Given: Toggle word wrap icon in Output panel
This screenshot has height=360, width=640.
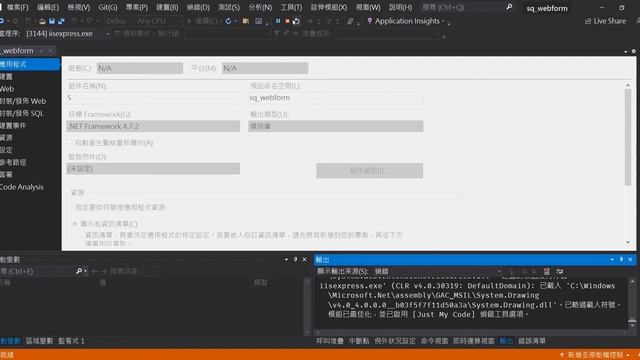Looking at the screenshot, I should (560, 271).
